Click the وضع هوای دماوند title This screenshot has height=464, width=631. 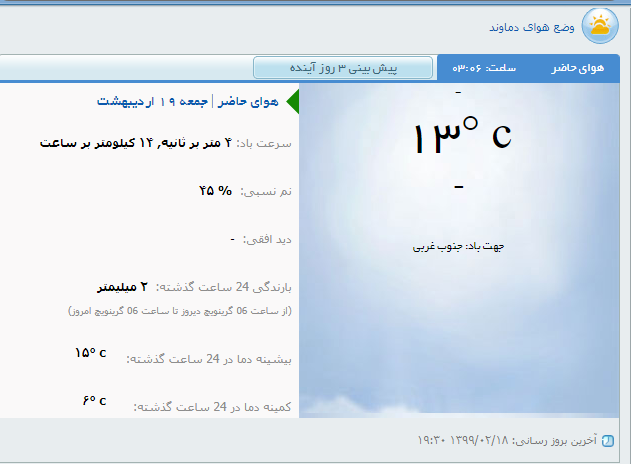[x=532, y=27]
